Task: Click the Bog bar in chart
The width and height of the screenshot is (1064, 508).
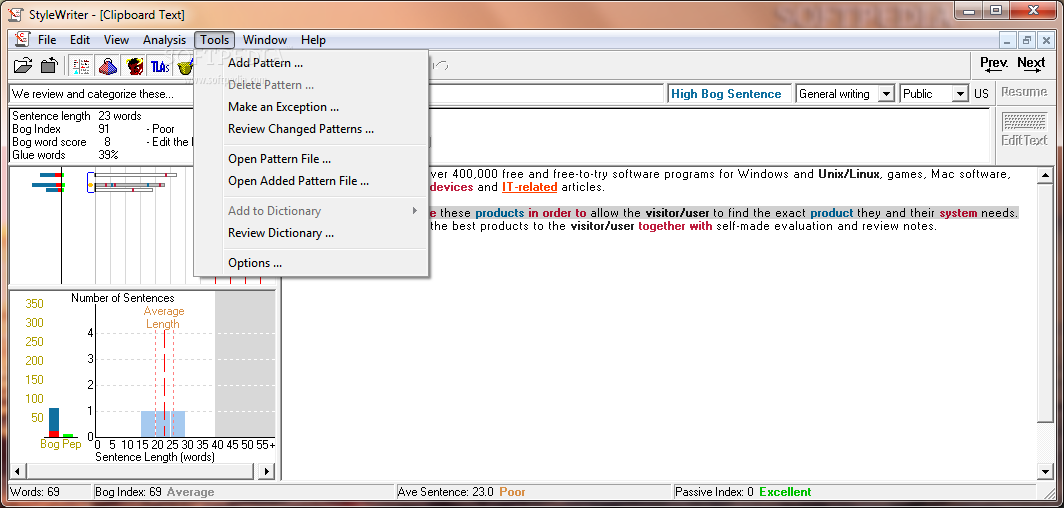Action: [x=54, y=423]
